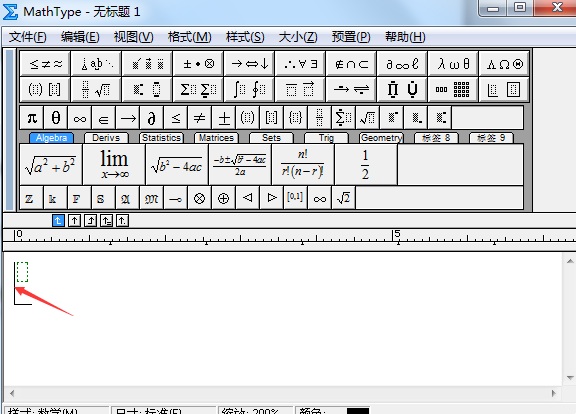Screen dimensions: 576x414
Task: Insert the circled times symbol in bottom bar
Action: pos(199,198)
